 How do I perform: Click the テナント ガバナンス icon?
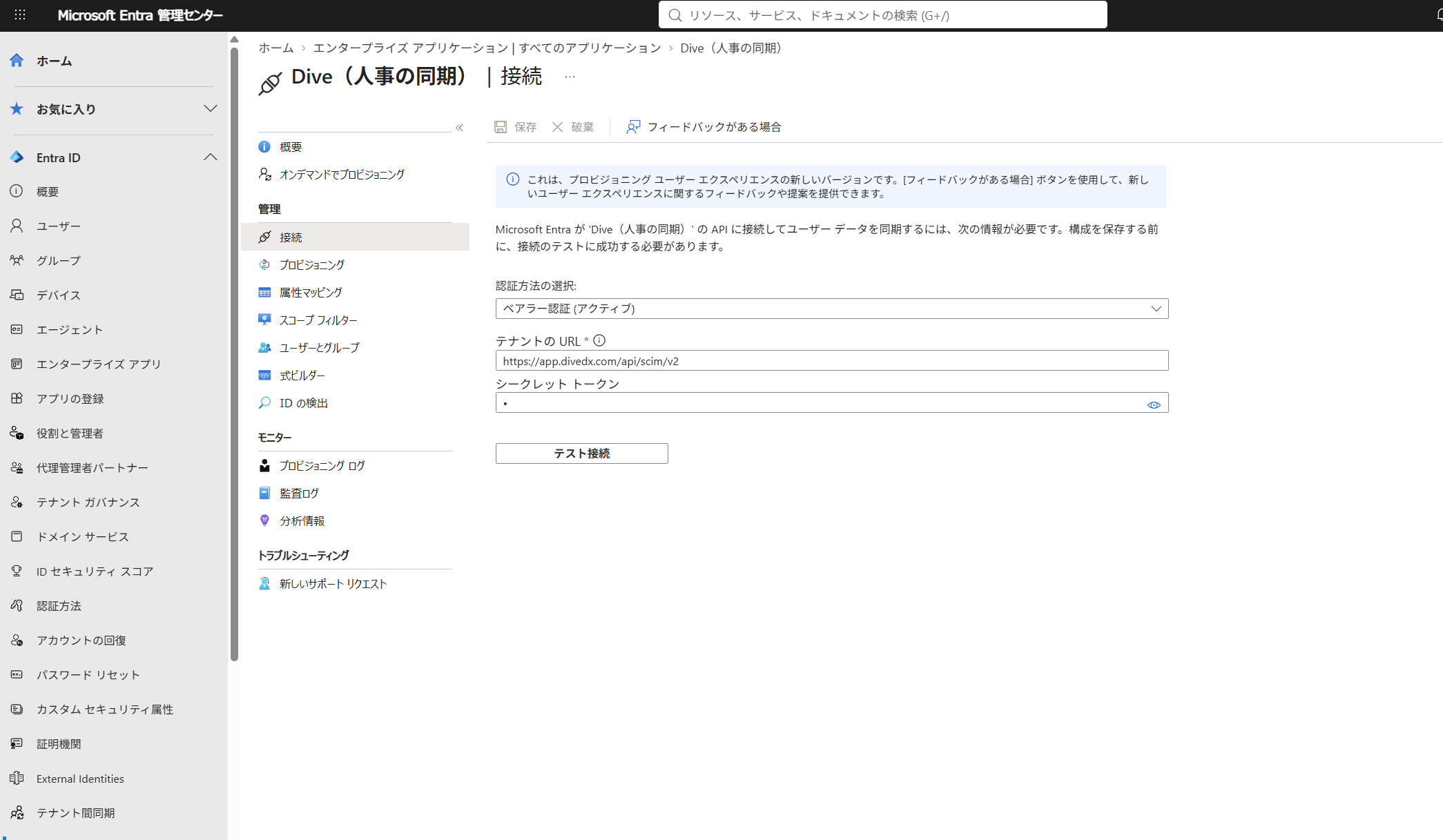click(17, 502)
